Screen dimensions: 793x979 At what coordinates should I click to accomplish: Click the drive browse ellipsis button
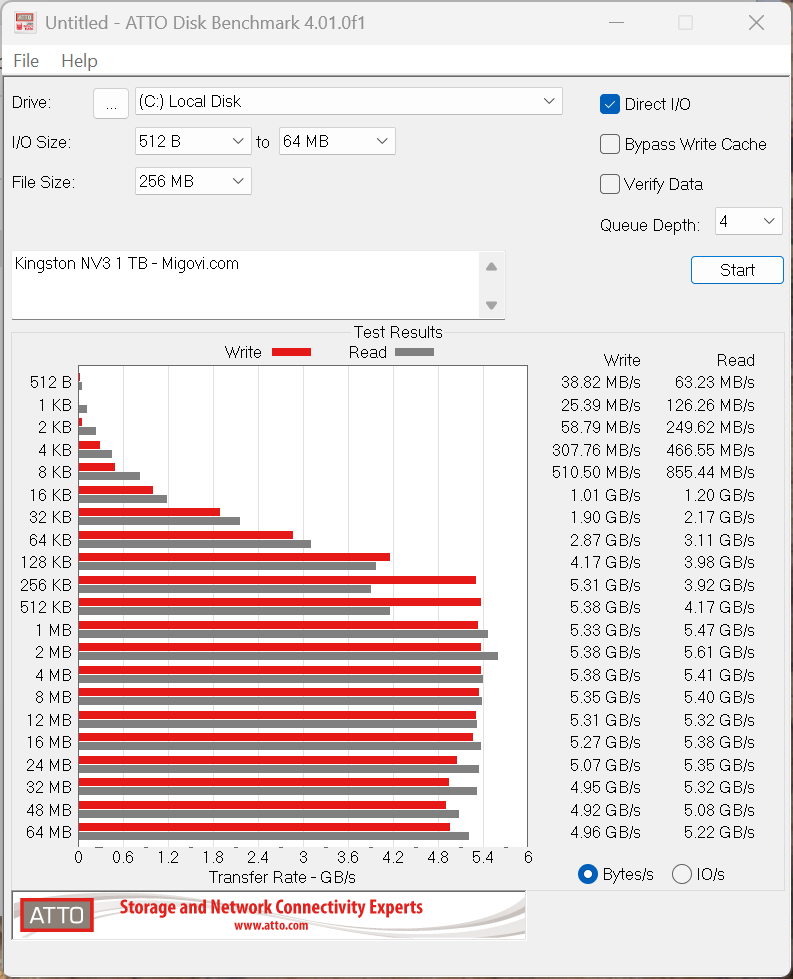(111, 103)
